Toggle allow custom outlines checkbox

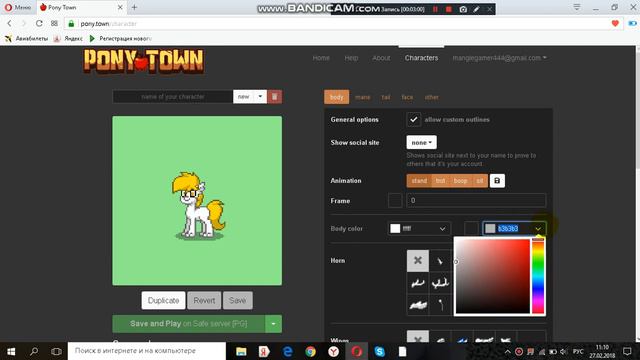click(x=413, y=120)
